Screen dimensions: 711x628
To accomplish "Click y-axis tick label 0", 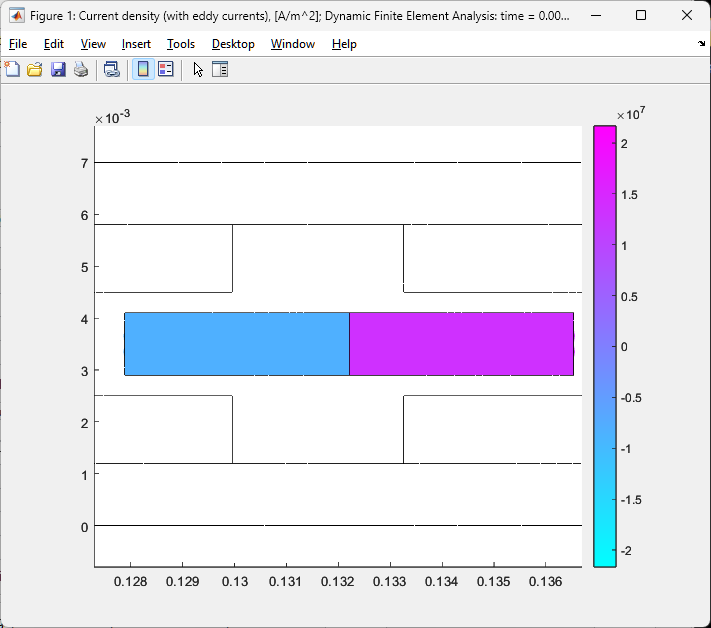I will [x=84, y=527].
